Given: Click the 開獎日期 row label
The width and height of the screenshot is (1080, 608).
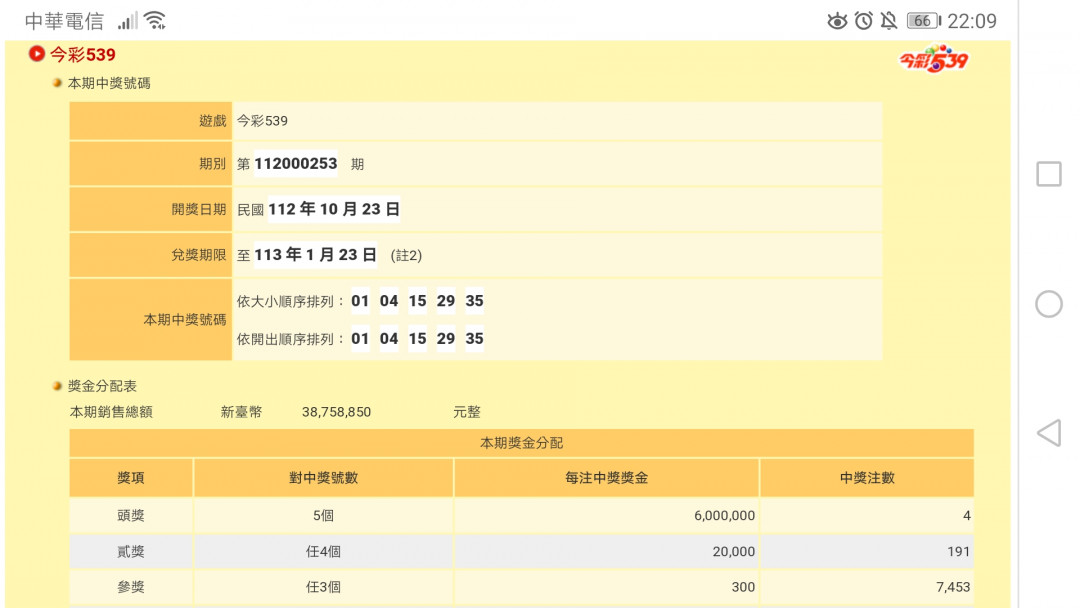Looking at the screenshot, I should point(199,209).
